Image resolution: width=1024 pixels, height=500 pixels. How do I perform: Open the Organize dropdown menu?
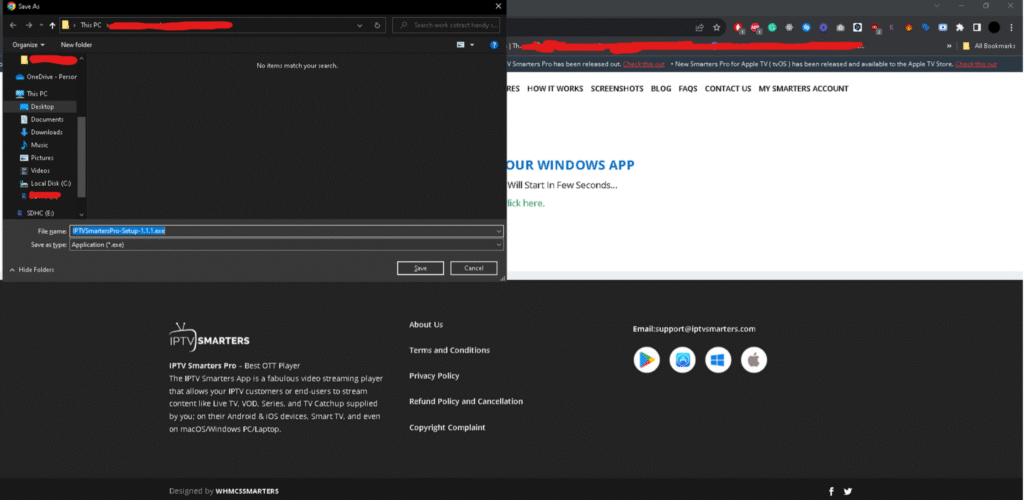[29, 45]
